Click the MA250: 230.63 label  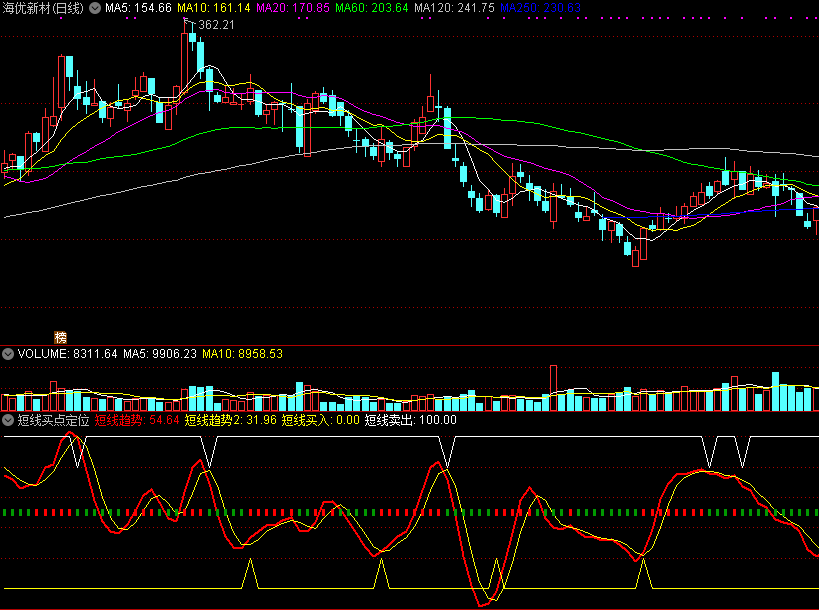pyautogui.click(x=540, y=8)
